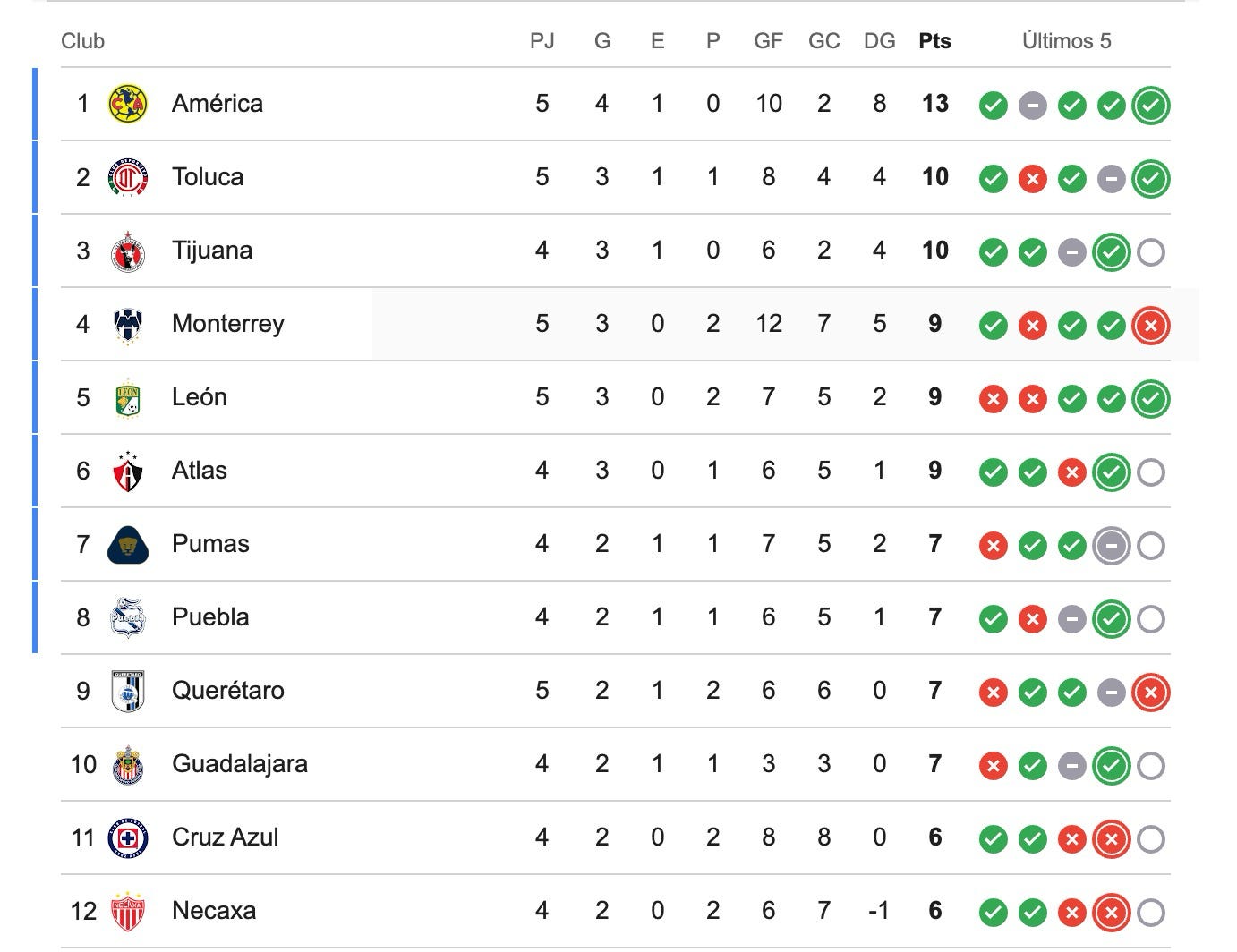Click the Club column header

click(82, 41)
